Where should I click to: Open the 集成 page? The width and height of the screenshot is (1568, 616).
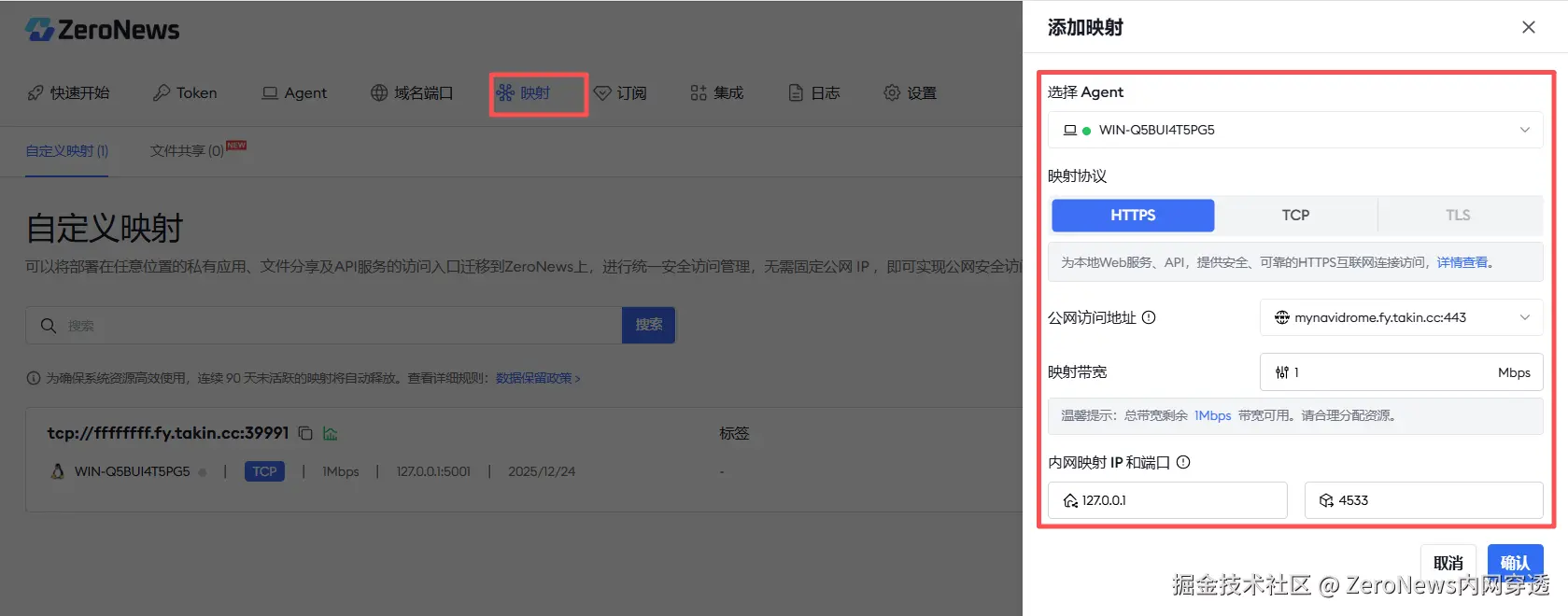coord(717,92)
